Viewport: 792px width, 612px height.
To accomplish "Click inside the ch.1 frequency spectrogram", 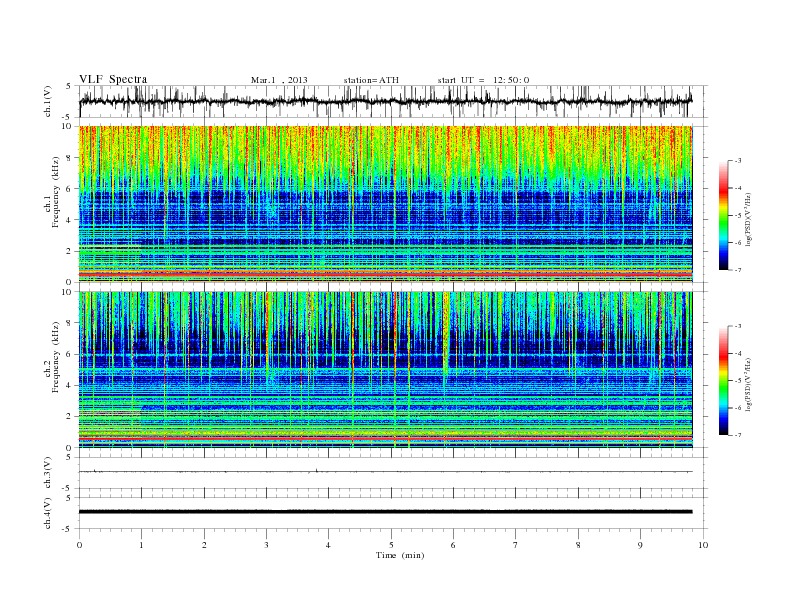I will tap(385, 204).
